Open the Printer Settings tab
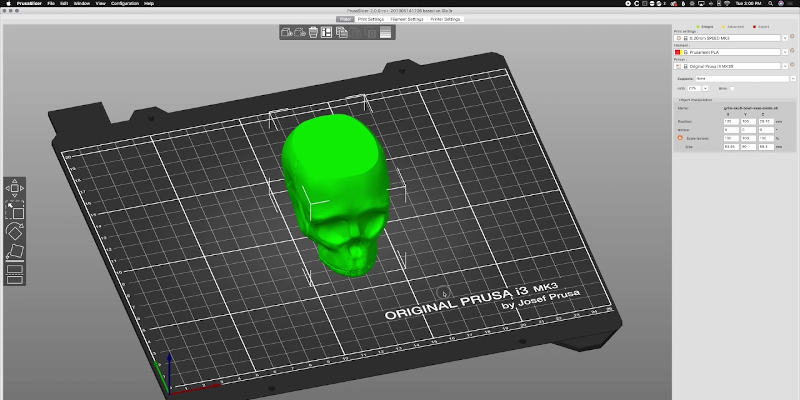The width and height of the screenshot is (800, 400). (x=445, y=19)
